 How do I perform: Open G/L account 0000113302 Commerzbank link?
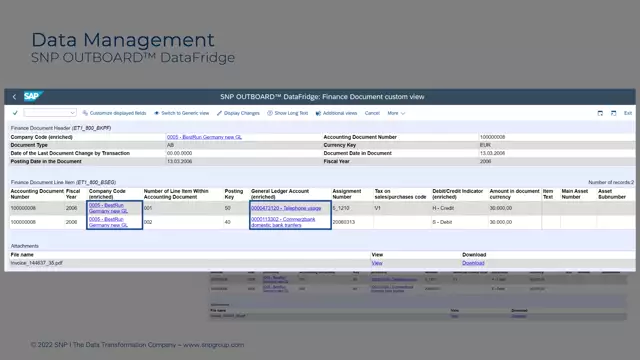[283, 222]
